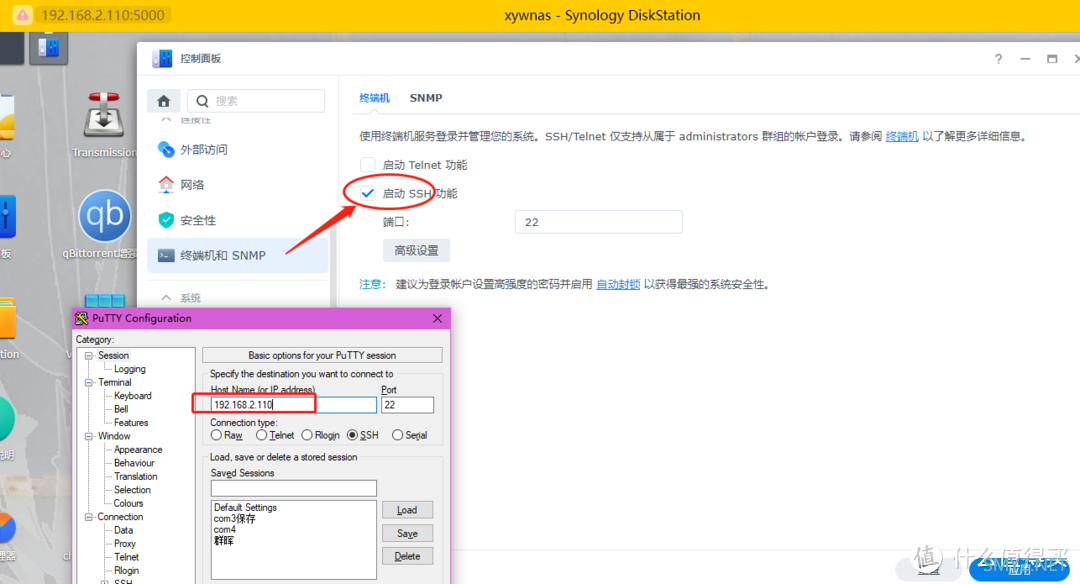Collapse the Terminal tree node in PuTTY
Viewport: 1080px width, 584px height.
pyautogui.click(x=89, y=382)
